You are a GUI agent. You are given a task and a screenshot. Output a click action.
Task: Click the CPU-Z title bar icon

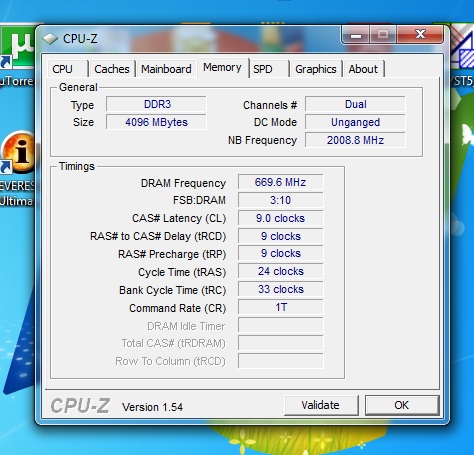(50, 39)
